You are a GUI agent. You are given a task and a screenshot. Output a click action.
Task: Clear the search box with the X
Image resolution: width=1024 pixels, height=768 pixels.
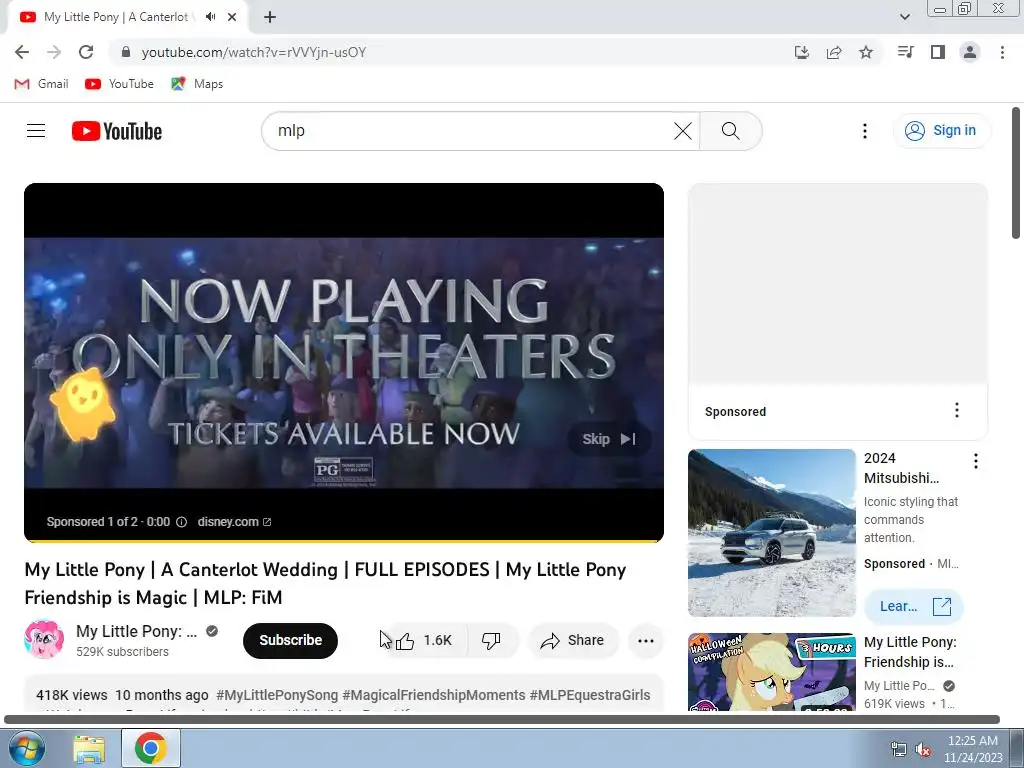coord(682,131)
